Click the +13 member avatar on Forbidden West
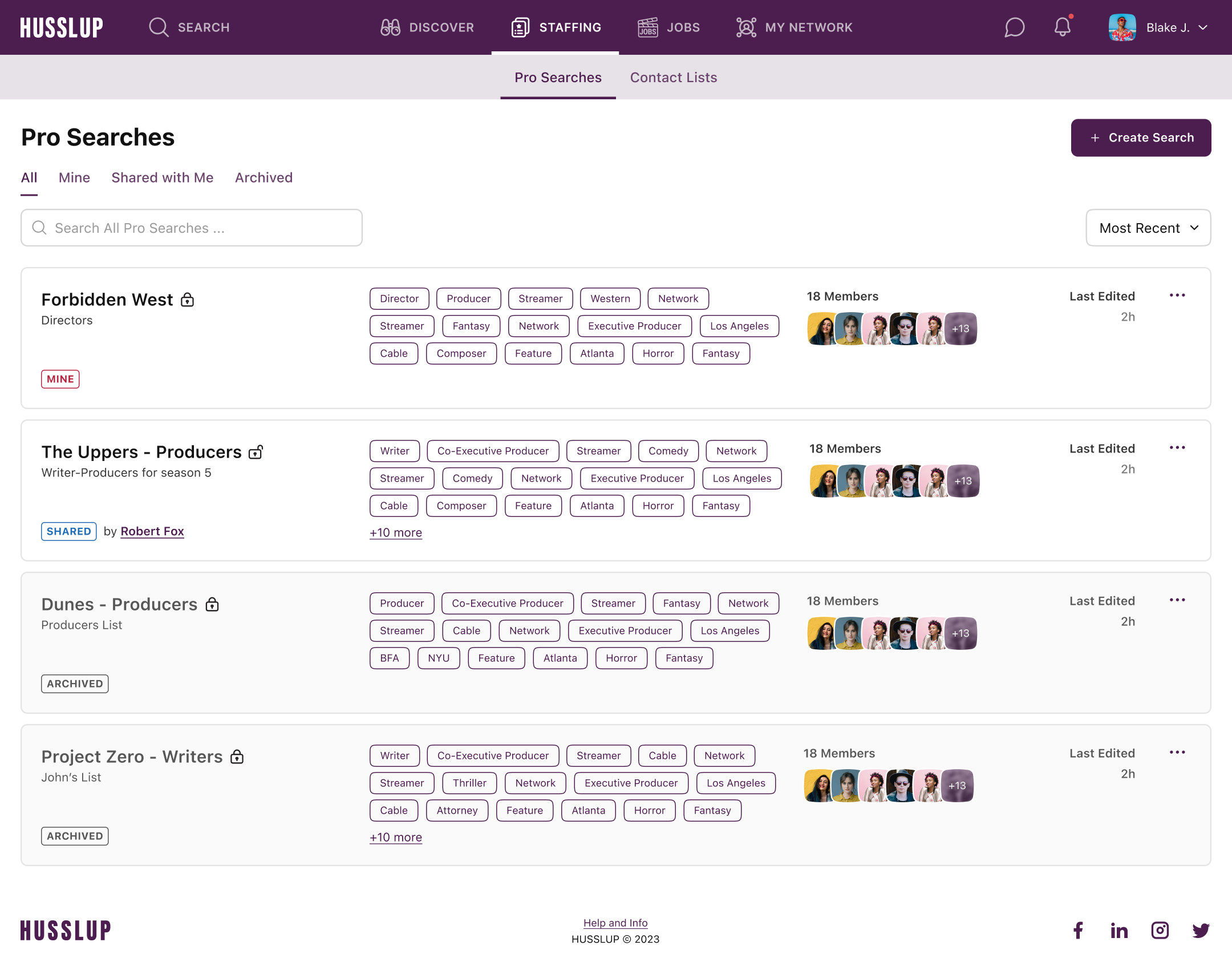1232x958 pixels. [x=961, y=329]
